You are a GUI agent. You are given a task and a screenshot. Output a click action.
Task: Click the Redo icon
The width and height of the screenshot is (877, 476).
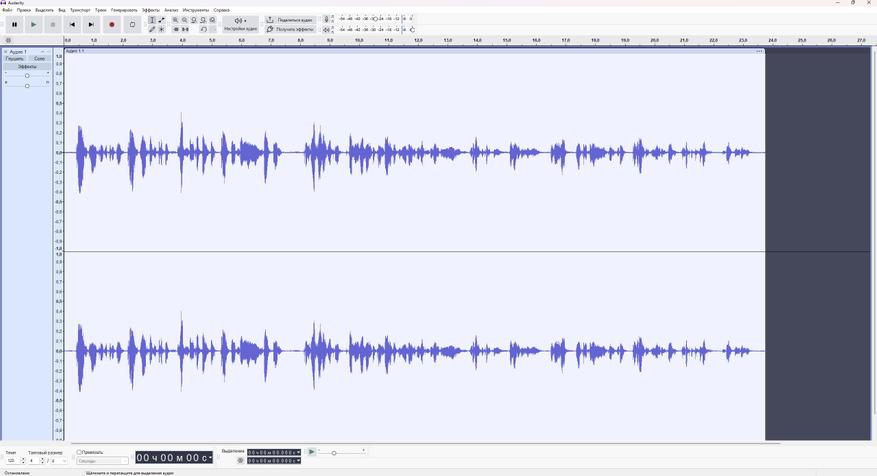coord(213,29)
